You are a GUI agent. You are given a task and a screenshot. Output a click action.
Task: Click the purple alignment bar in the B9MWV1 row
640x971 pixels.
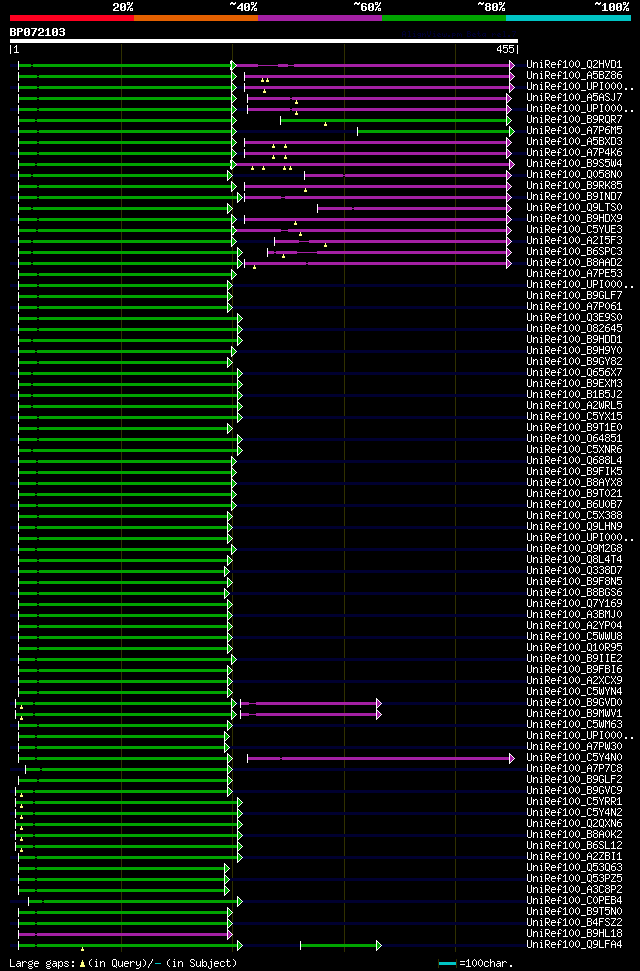coord(310,715)
